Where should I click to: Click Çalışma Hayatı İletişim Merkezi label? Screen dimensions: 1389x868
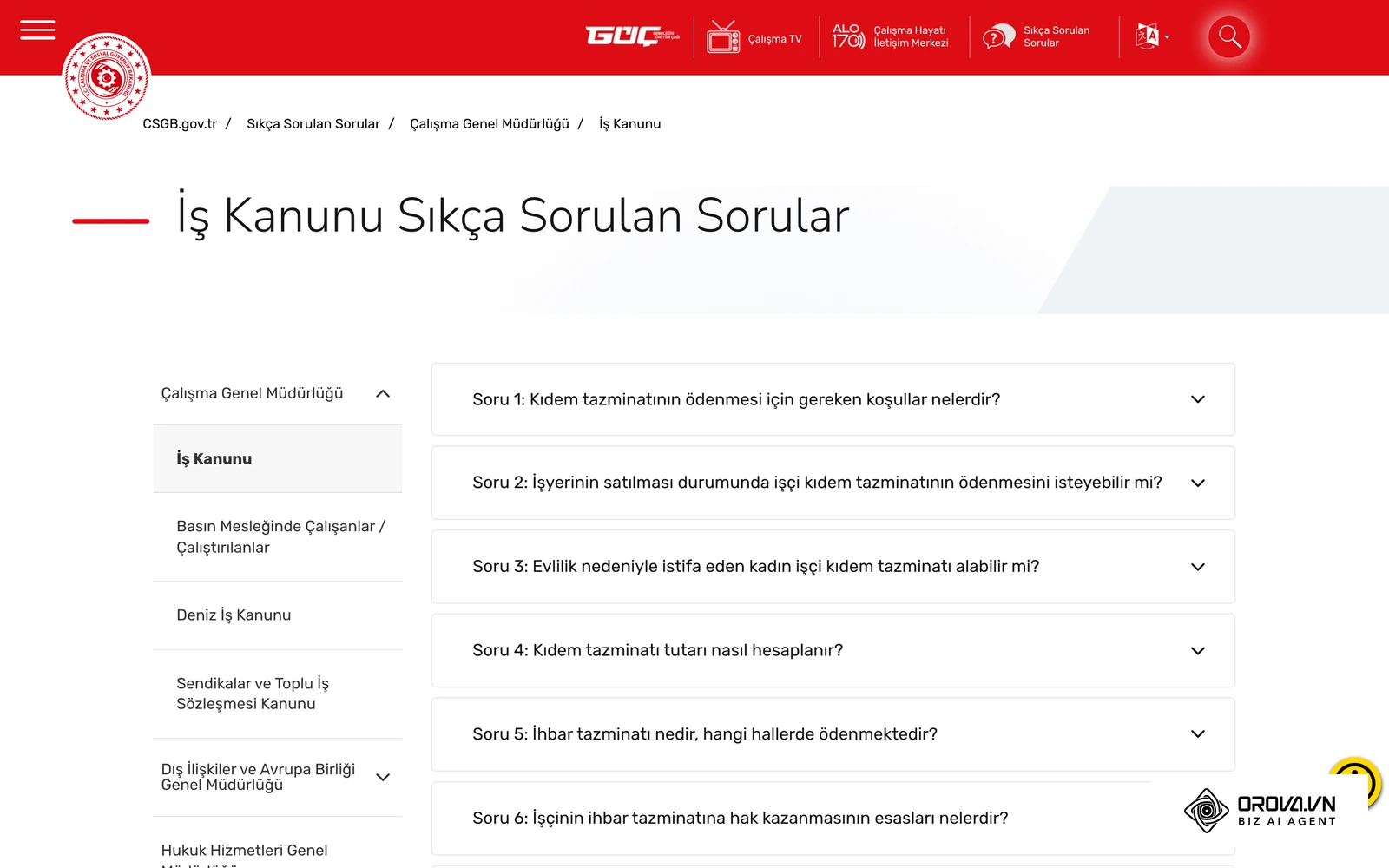[911, 36]
